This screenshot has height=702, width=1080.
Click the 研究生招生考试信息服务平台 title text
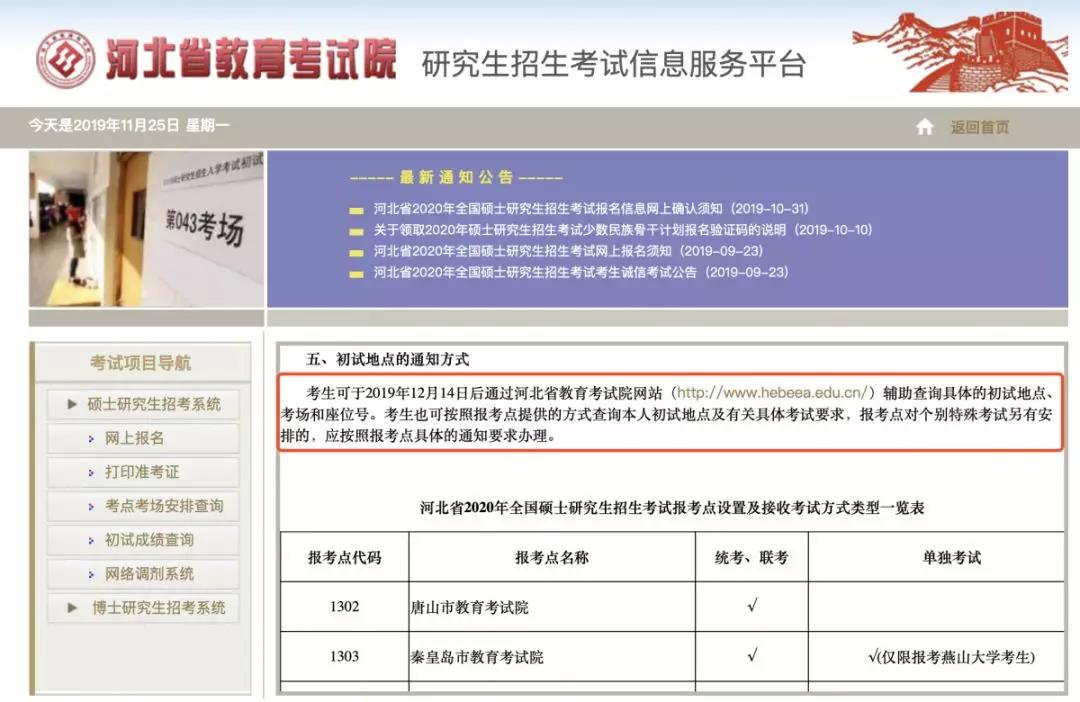pyautogui.click(x=614, y=64)
